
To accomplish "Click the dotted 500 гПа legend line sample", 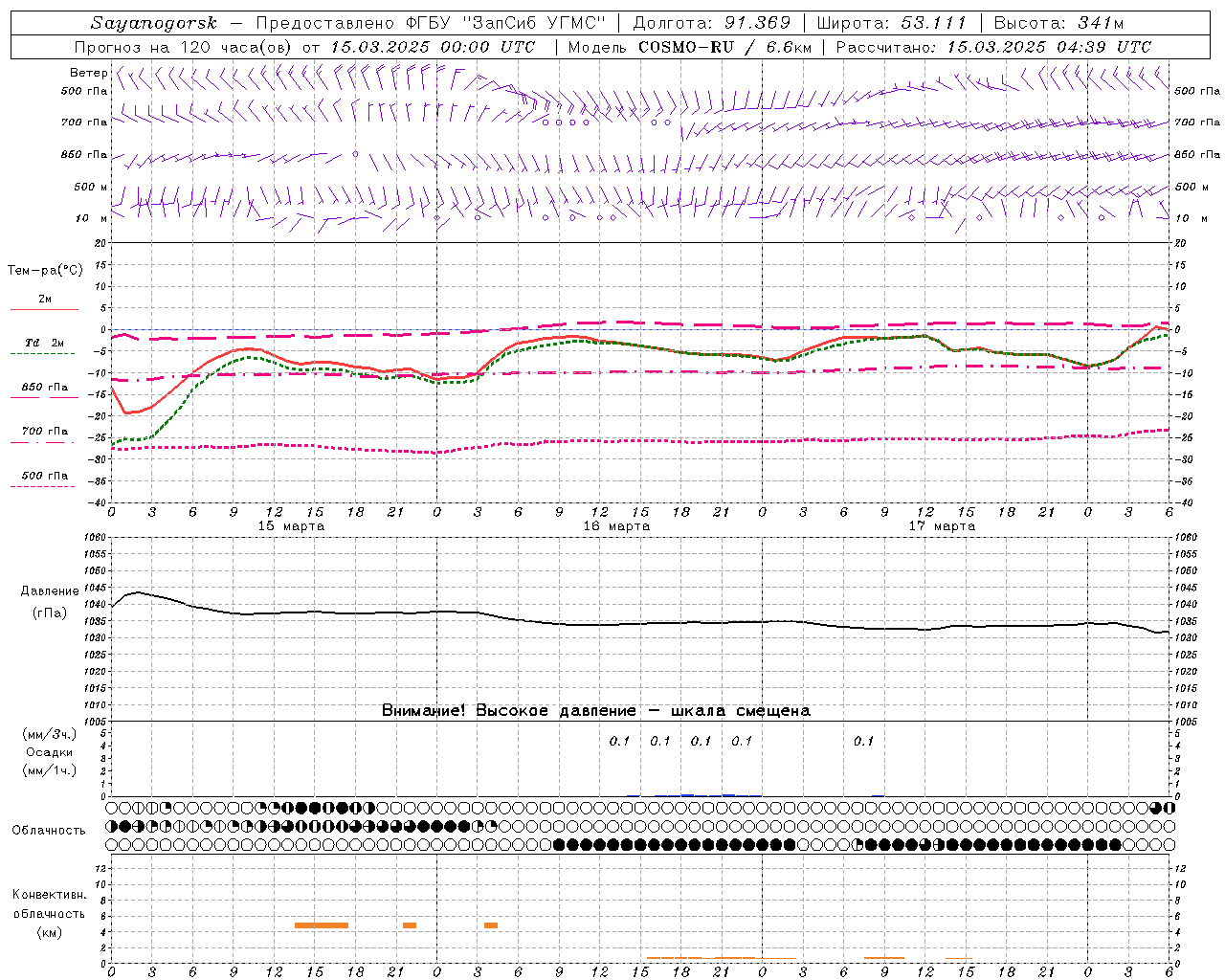I will [43, 486].
